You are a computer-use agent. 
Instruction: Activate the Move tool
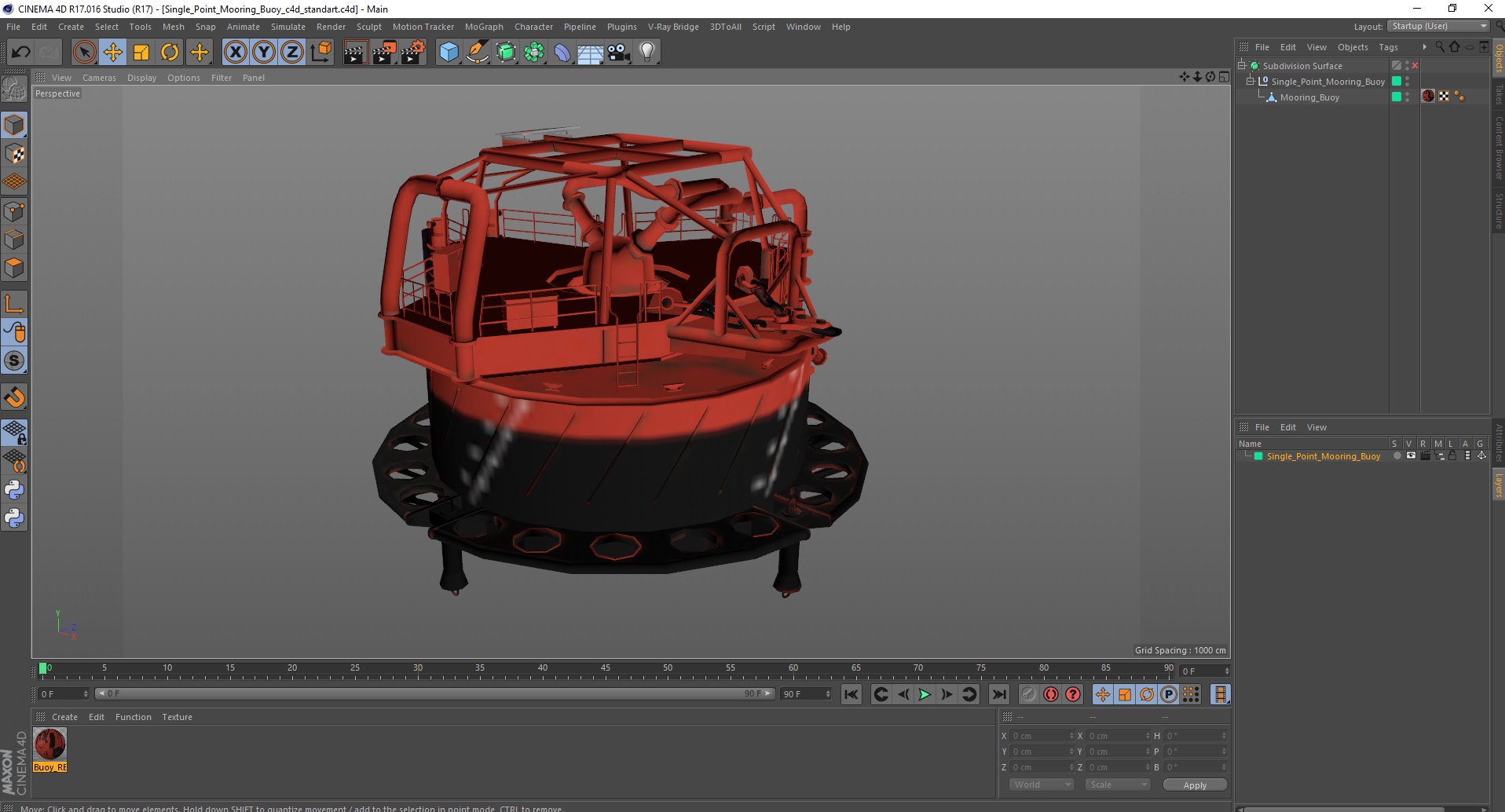pos(113,53)
